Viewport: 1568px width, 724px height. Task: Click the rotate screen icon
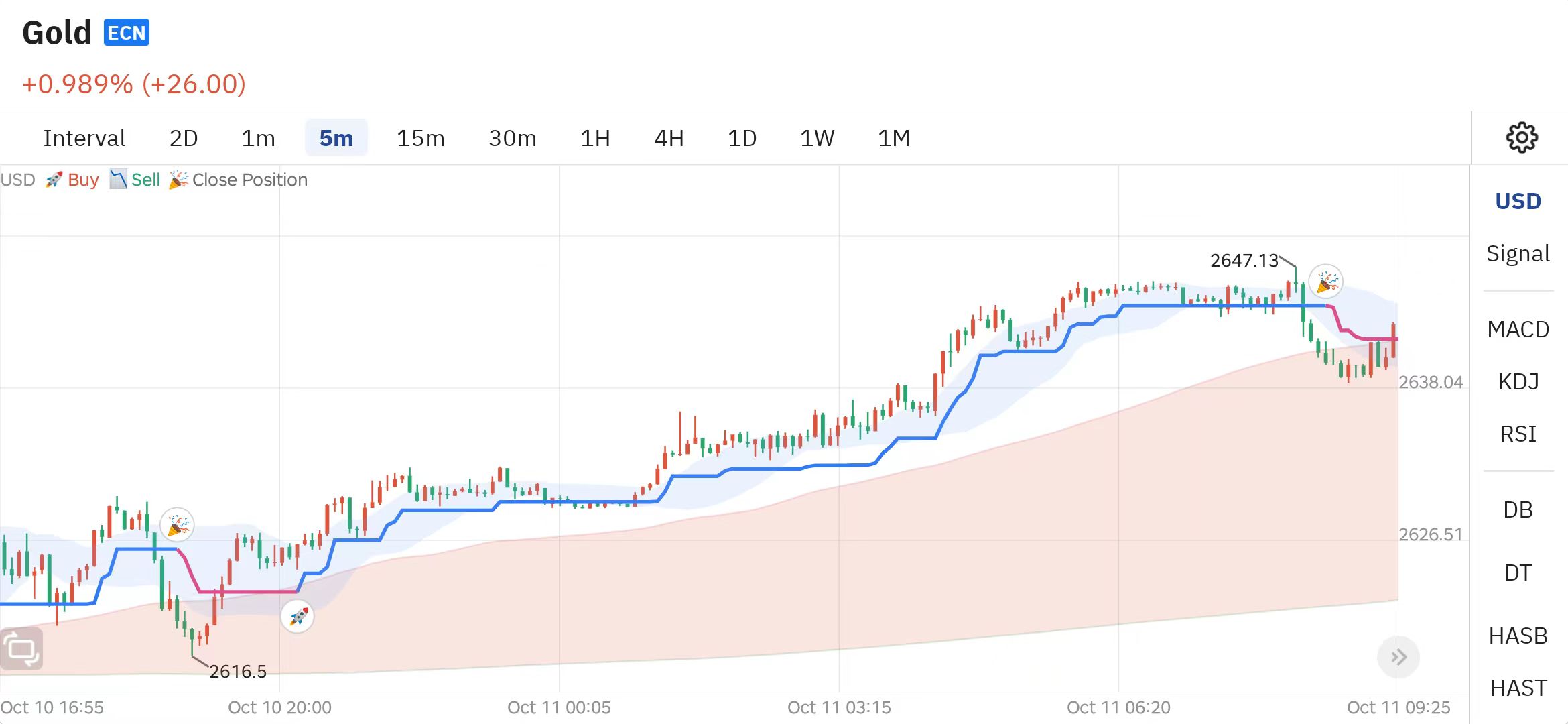tap(21, 649)
